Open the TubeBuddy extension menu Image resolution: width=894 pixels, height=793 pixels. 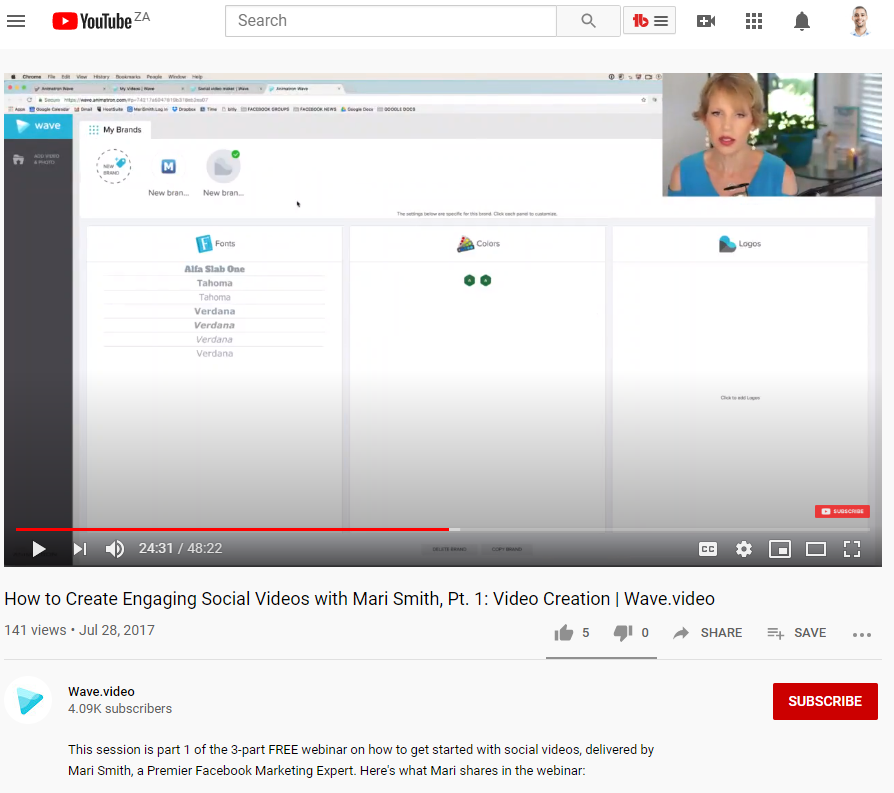[x=649, y=21]
